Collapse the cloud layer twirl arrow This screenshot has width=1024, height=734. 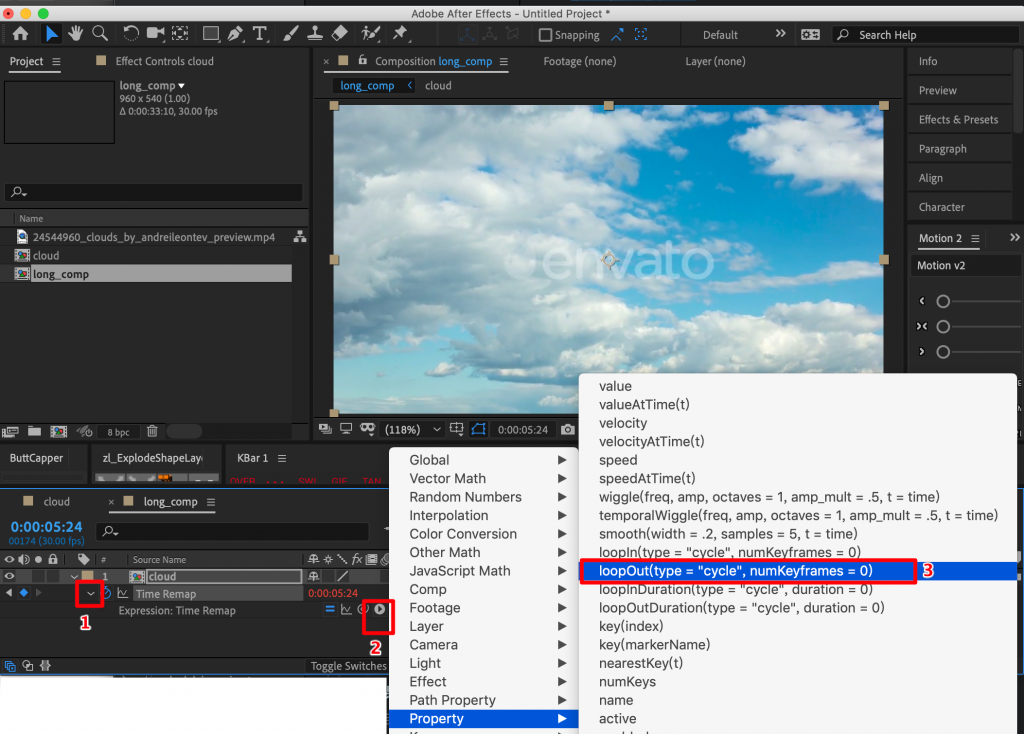(x=74, y=577)
